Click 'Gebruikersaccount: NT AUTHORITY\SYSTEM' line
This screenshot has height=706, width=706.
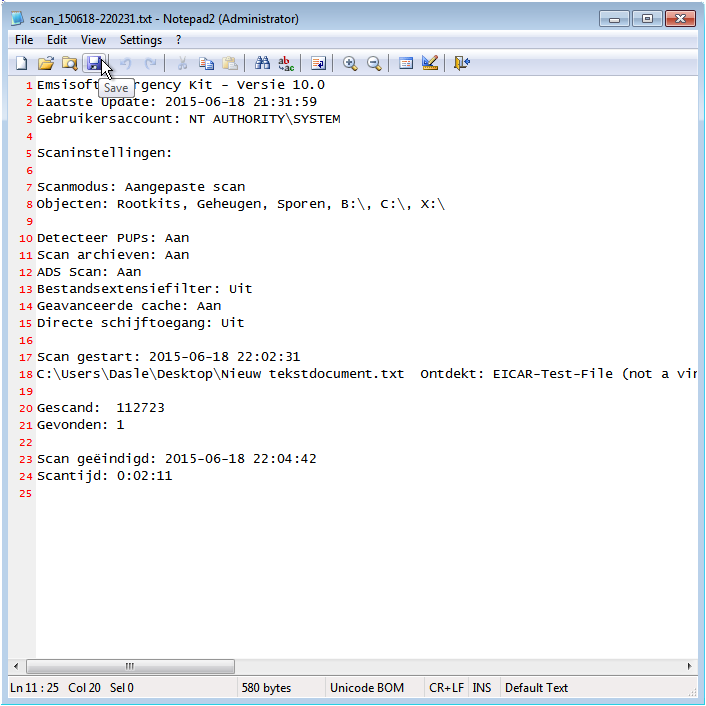[189, 119]
